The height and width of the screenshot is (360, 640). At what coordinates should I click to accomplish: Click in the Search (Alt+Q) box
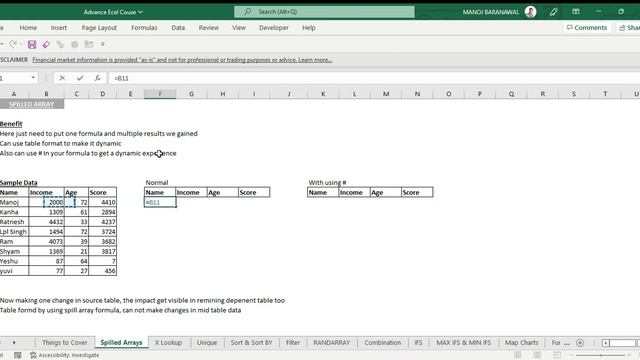324,12
